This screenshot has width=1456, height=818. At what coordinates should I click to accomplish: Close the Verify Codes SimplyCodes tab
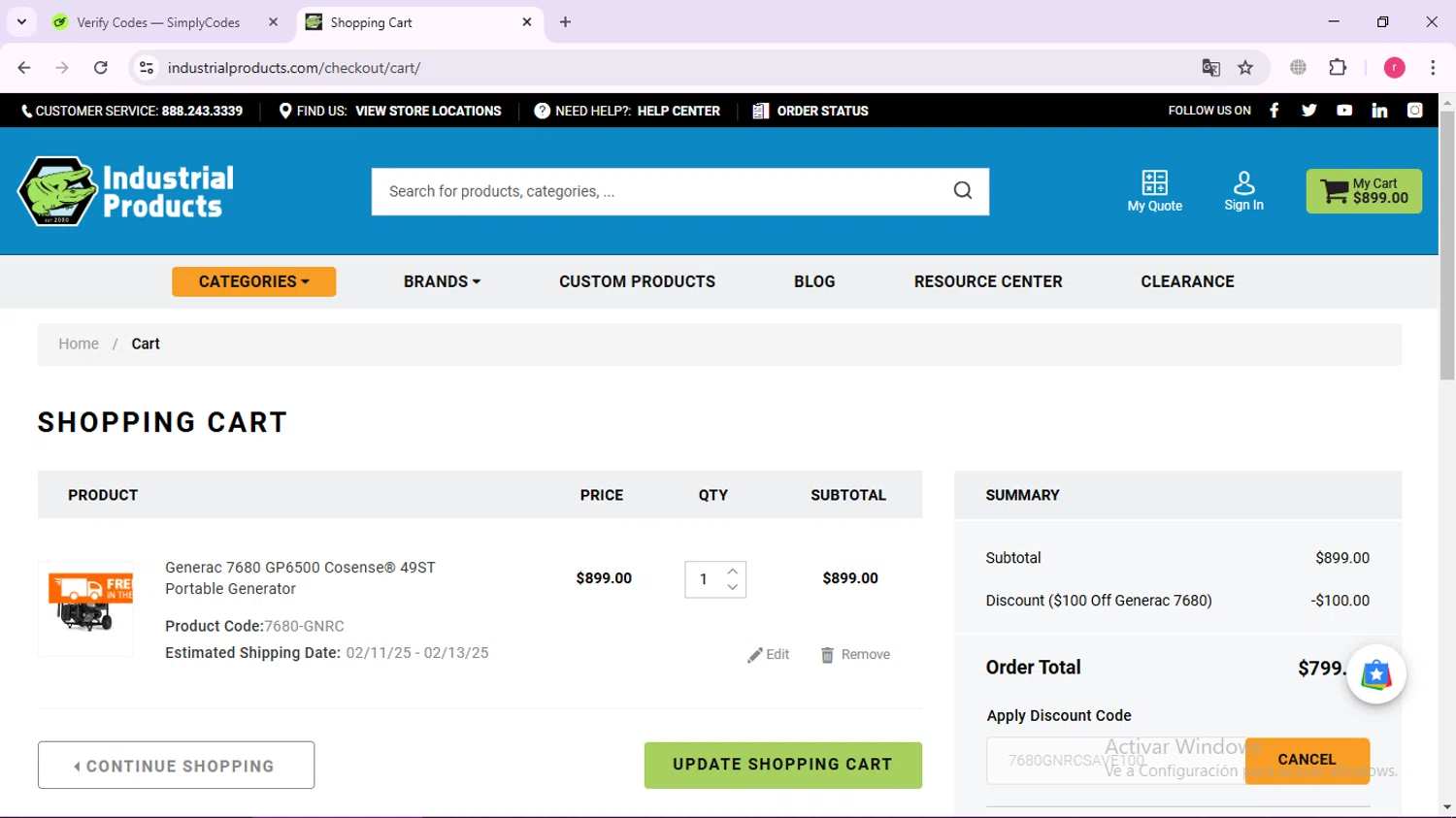click(273, 22)
